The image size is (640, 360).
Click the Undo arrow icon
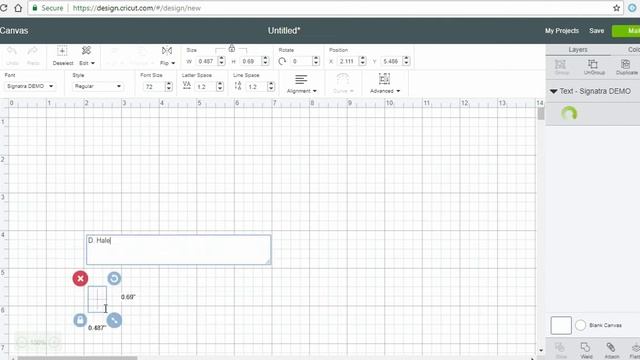tap(12, 51)
